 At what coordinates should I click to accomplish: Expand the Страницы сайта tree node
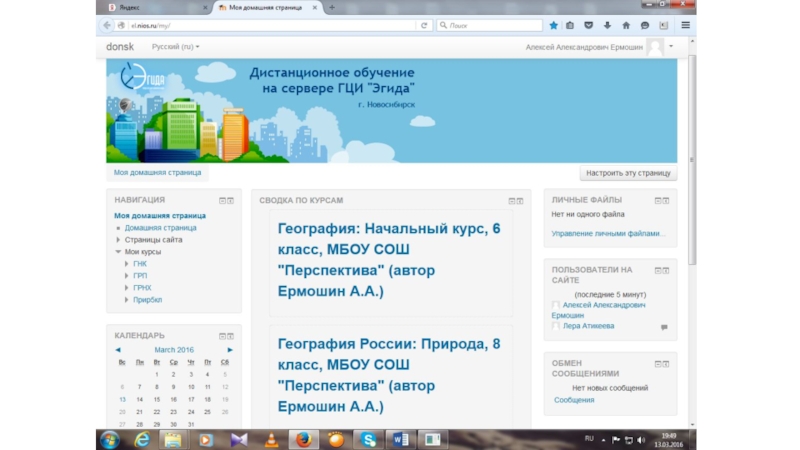118,240
